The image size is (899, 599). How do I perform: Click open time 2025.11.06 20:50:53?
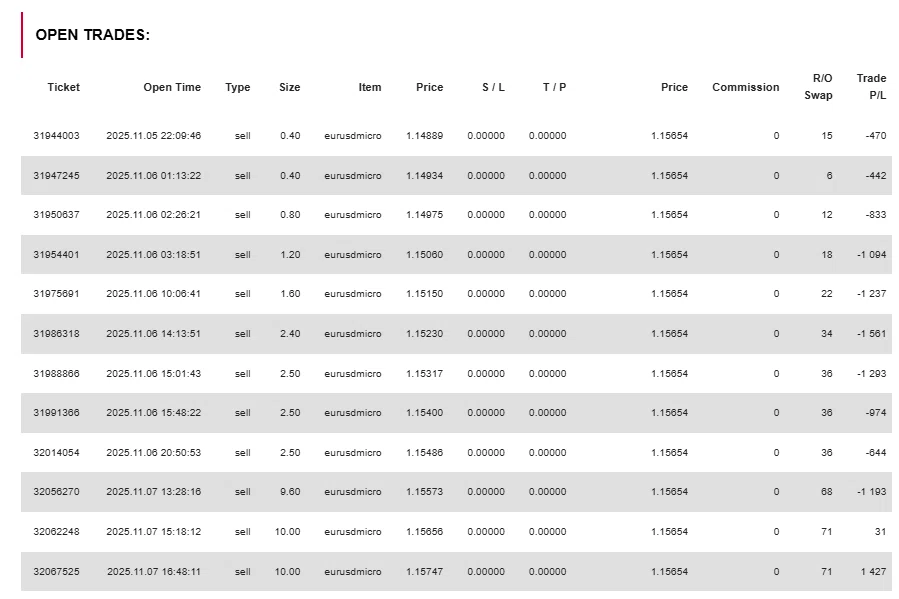pos(154,453)
